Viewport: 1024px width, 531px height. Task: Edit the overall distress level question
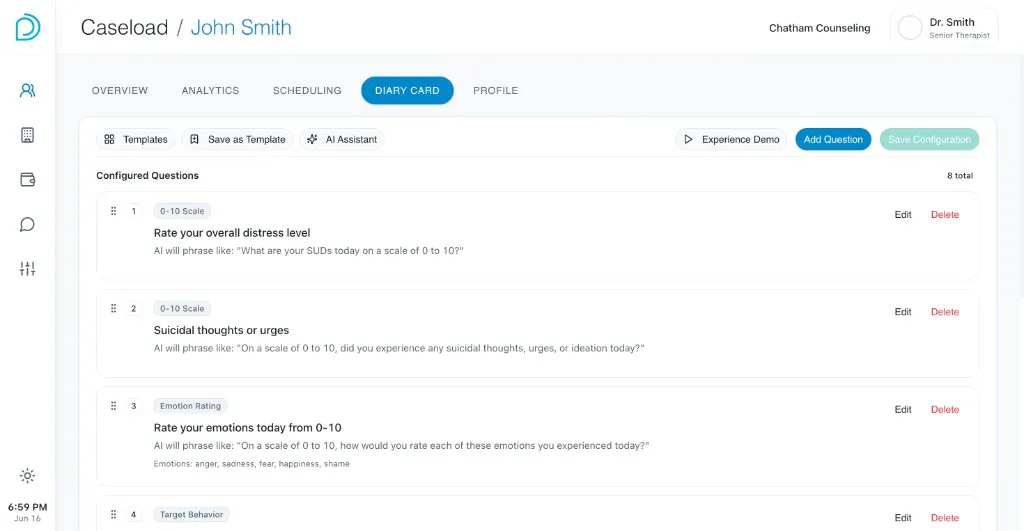click(903, 214)
